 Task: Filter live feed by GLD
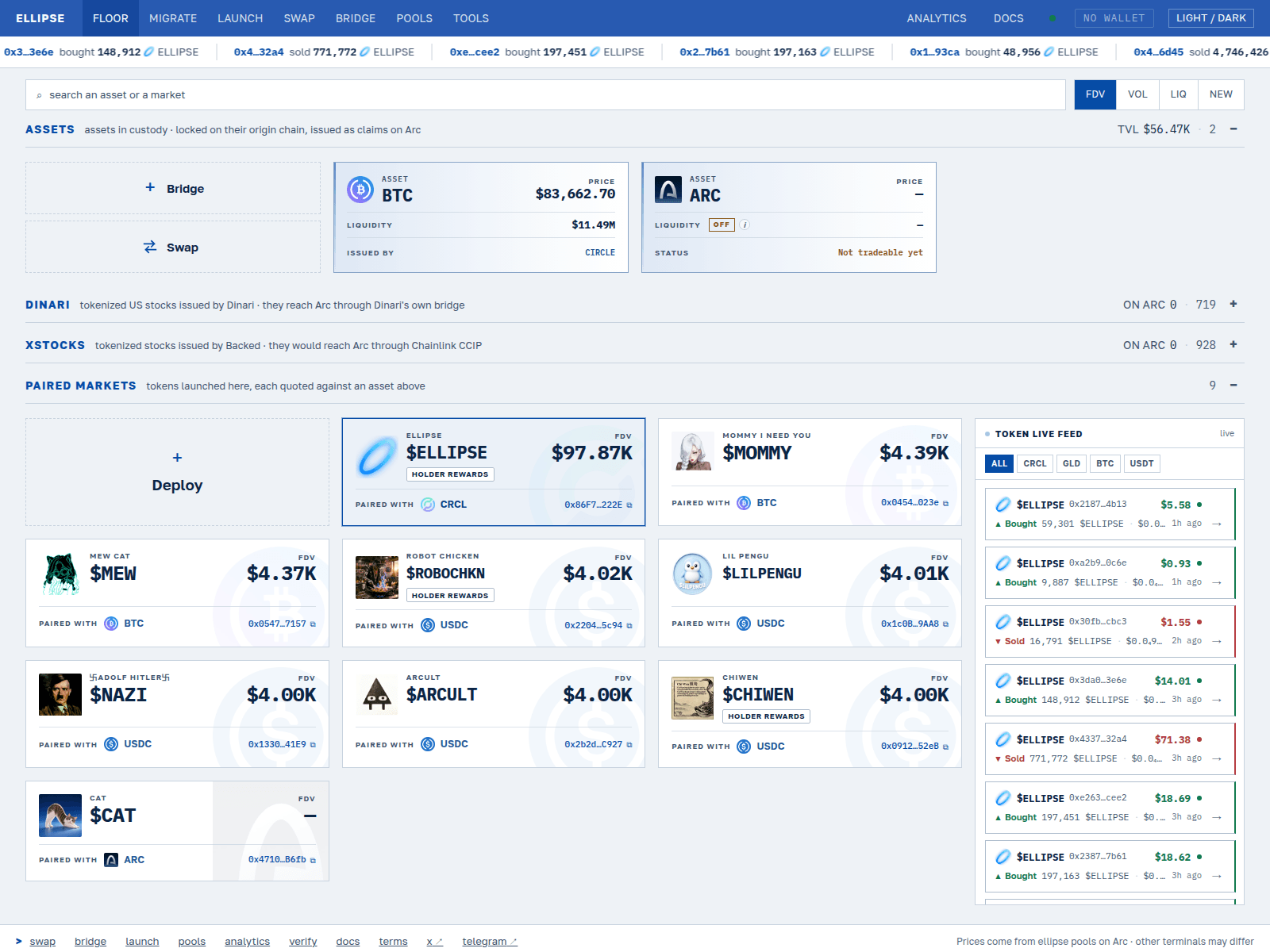(1072, 463)
